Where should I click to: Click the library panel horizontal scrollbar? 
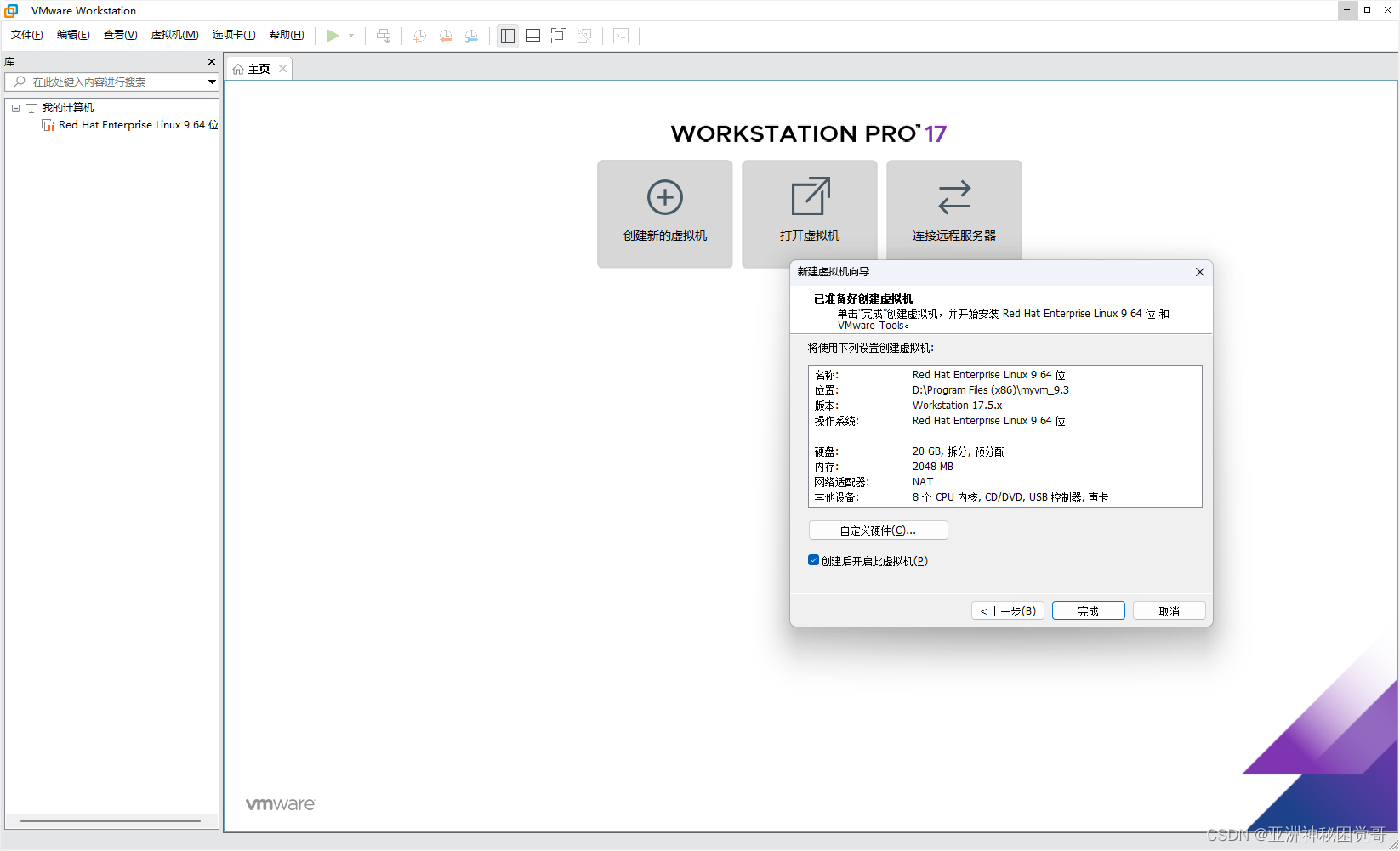(x=111, y=821)
